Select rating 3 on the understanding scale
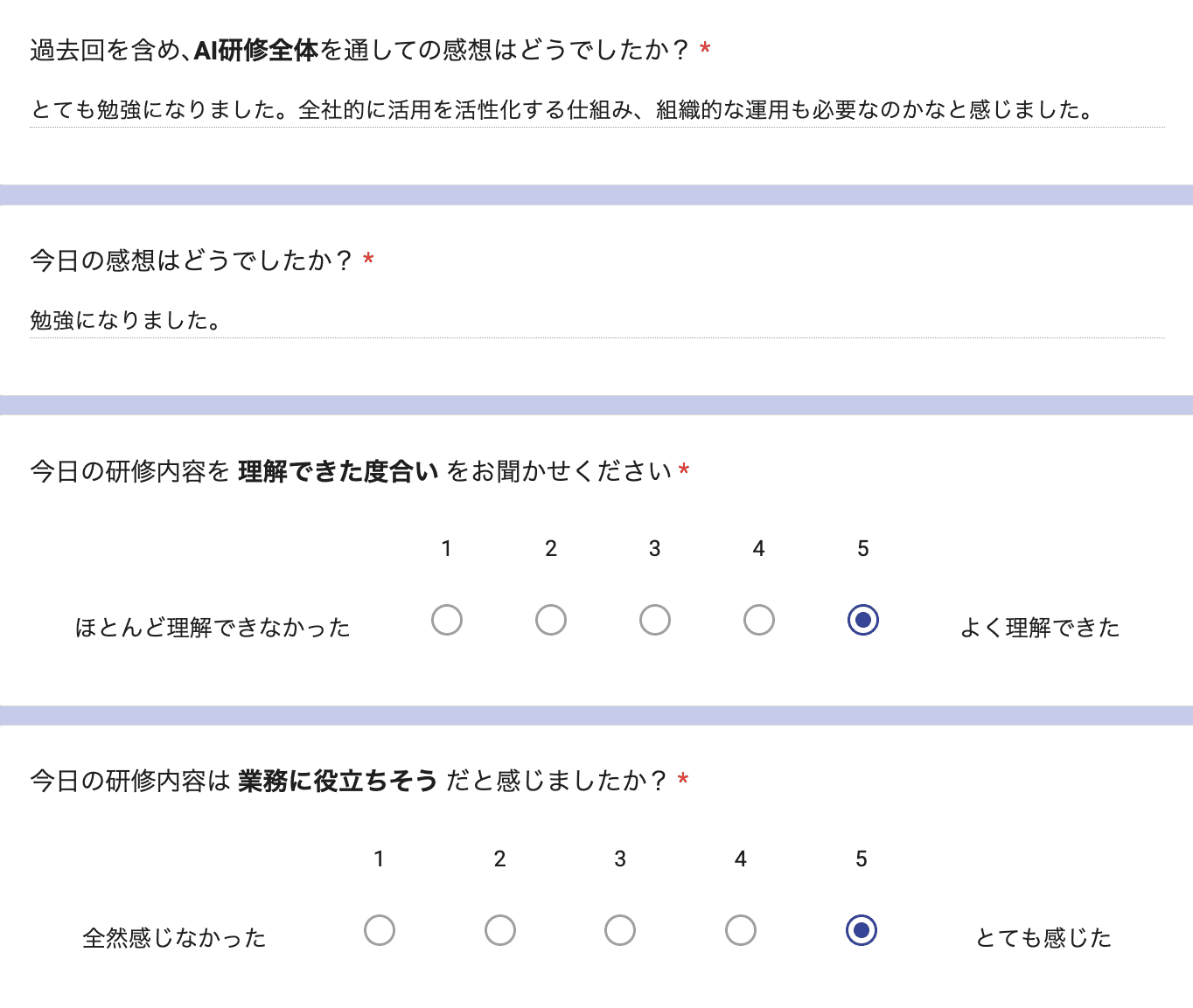Screen dimensions: 1193x1008 click(x=654, y=620)
